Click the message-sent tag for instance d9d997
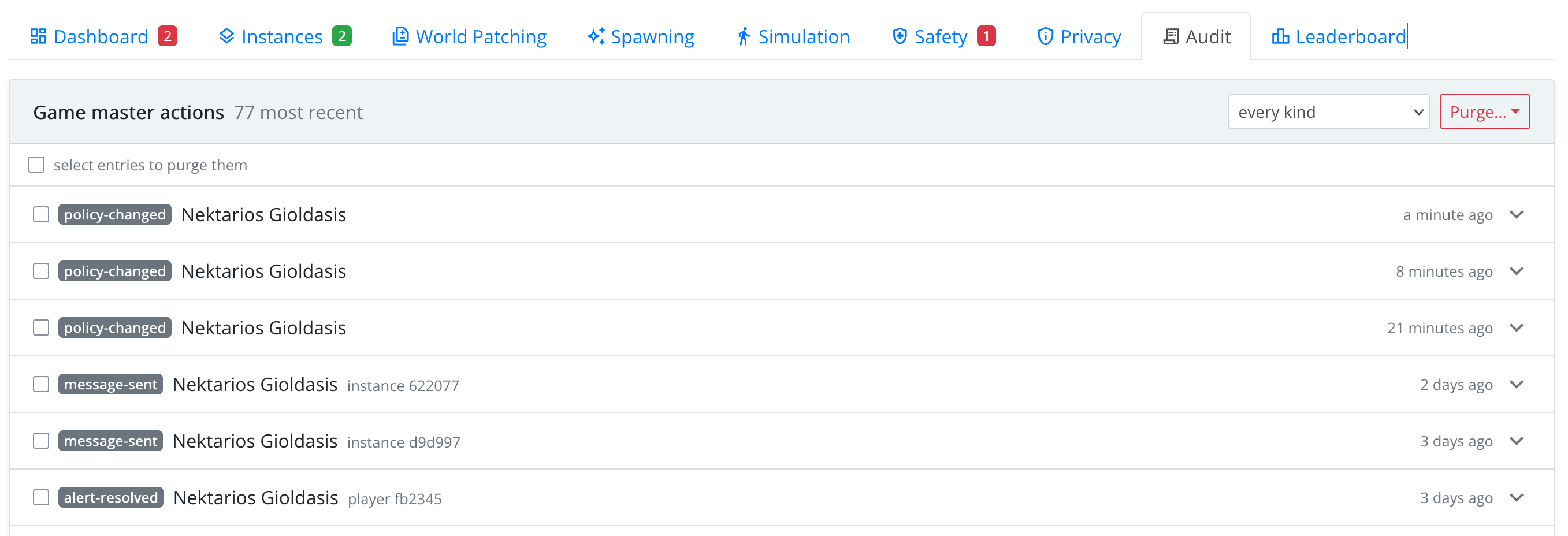The width and height of the screenshot is (1568, 536). (111, 441)
